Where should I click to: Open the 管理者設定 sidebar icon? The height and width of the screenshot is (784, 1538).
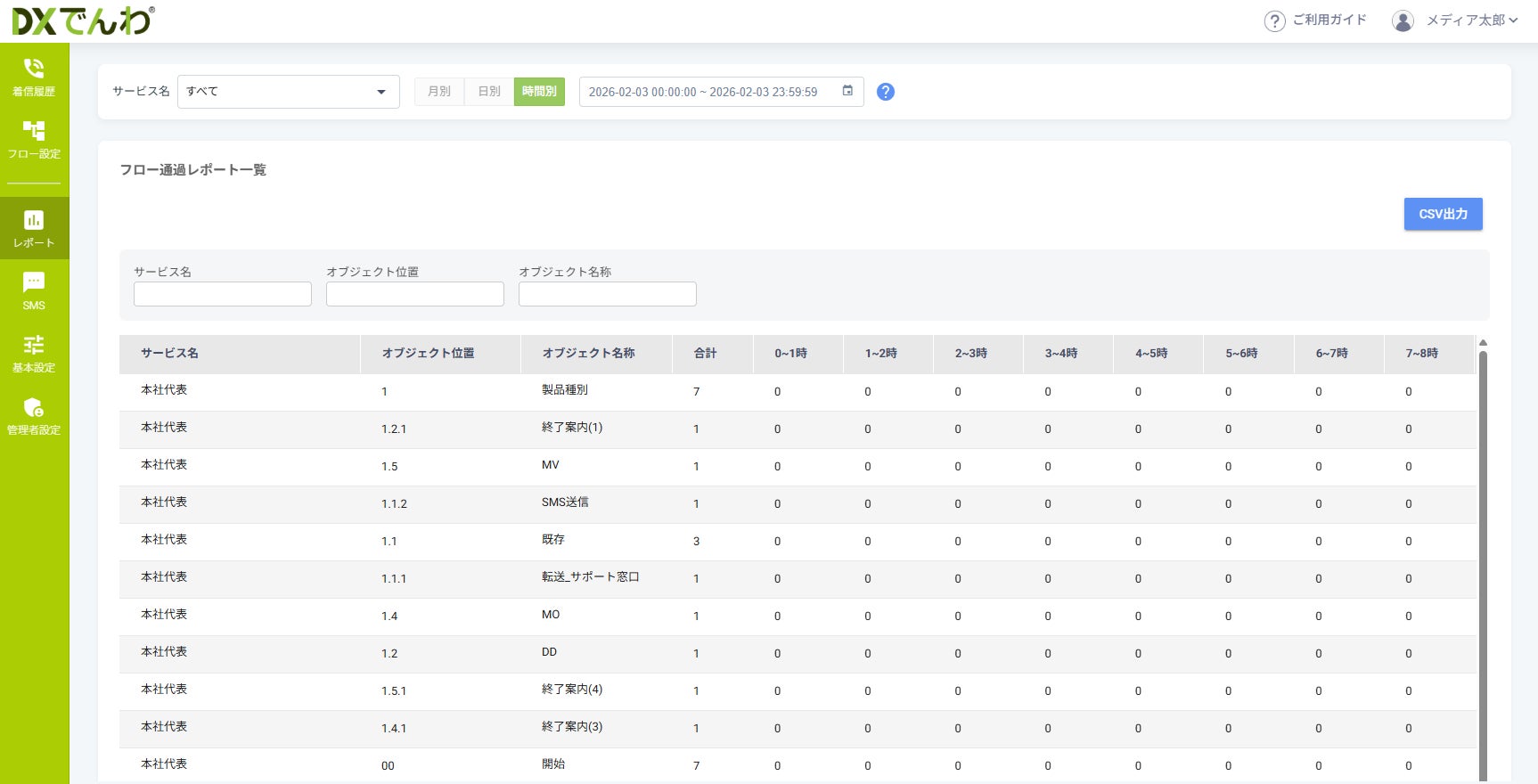34,415
